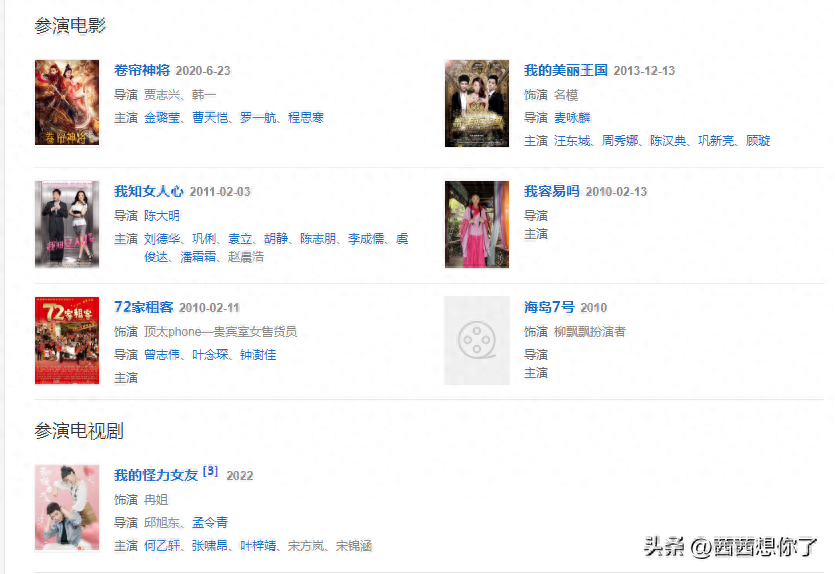Image resolution: width=835 pixels, height=574 pixels.
Task: Open the 我知女人心 title link
Action: click(x=149, y=191)
